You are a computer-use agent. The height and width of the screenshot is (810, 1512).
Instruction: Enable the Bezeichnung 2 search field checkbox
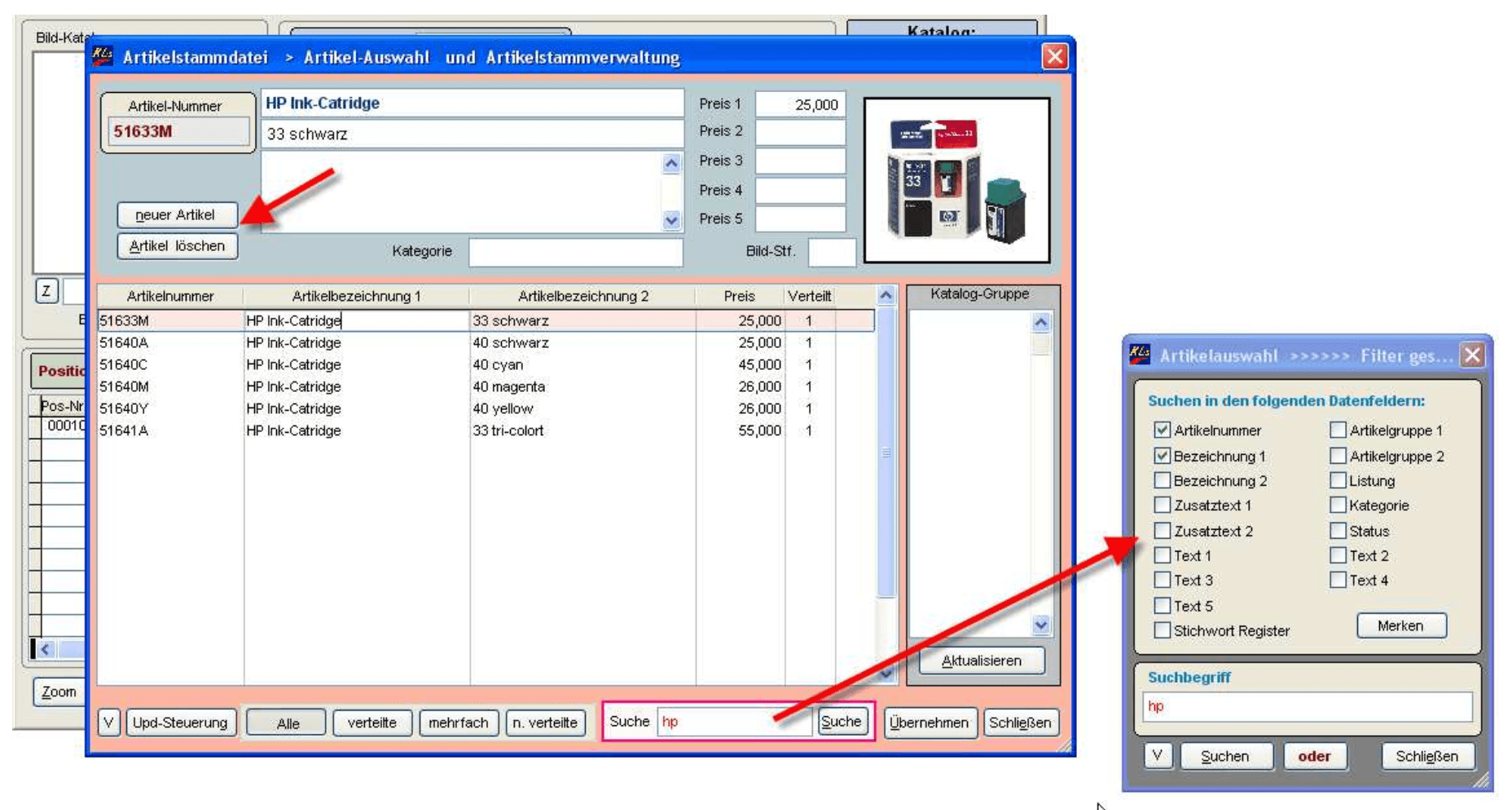(x=1163, y=480)
